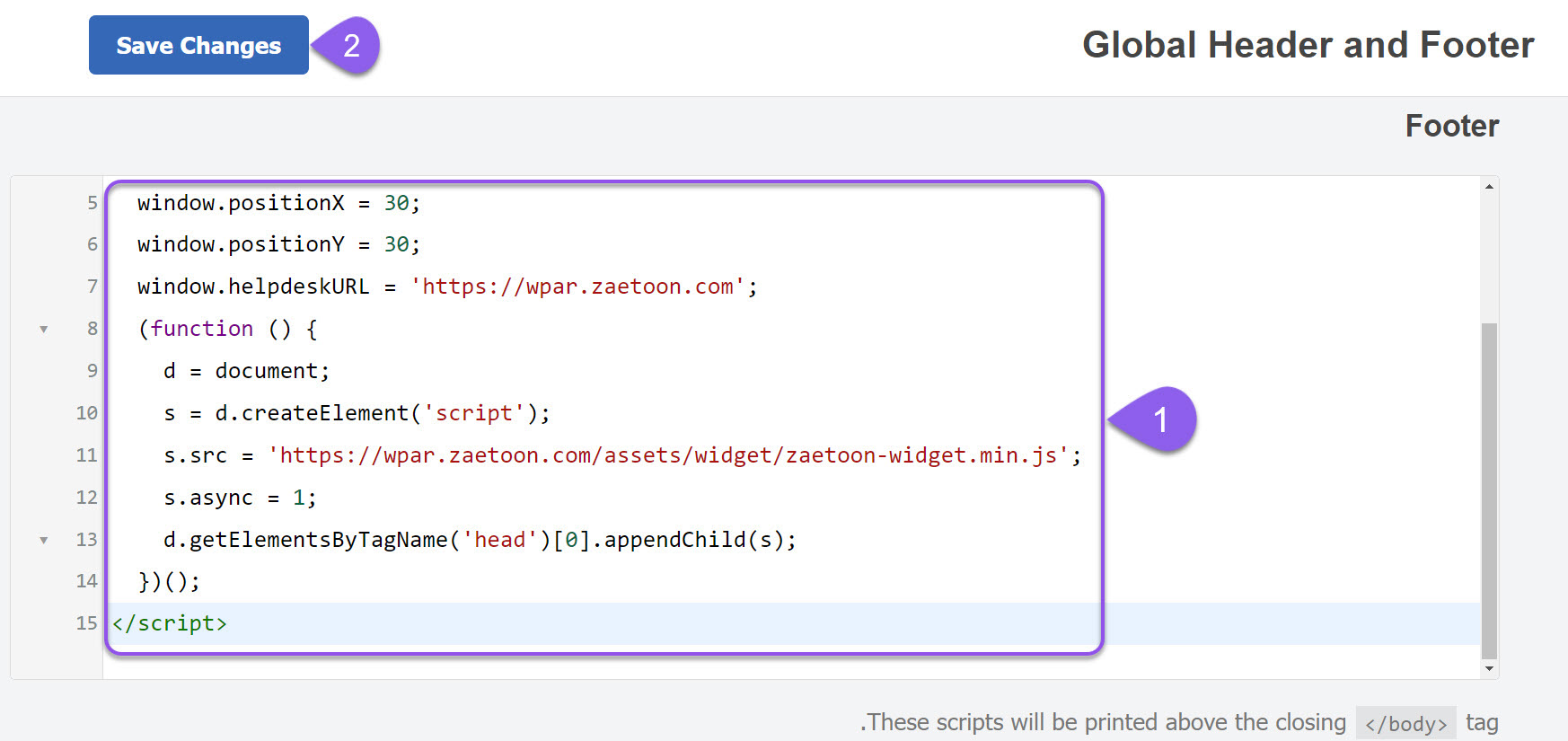Collapse the fold arrow at line 13
Viewport: 1568px width, 741px height.
(x=43, y=541)
